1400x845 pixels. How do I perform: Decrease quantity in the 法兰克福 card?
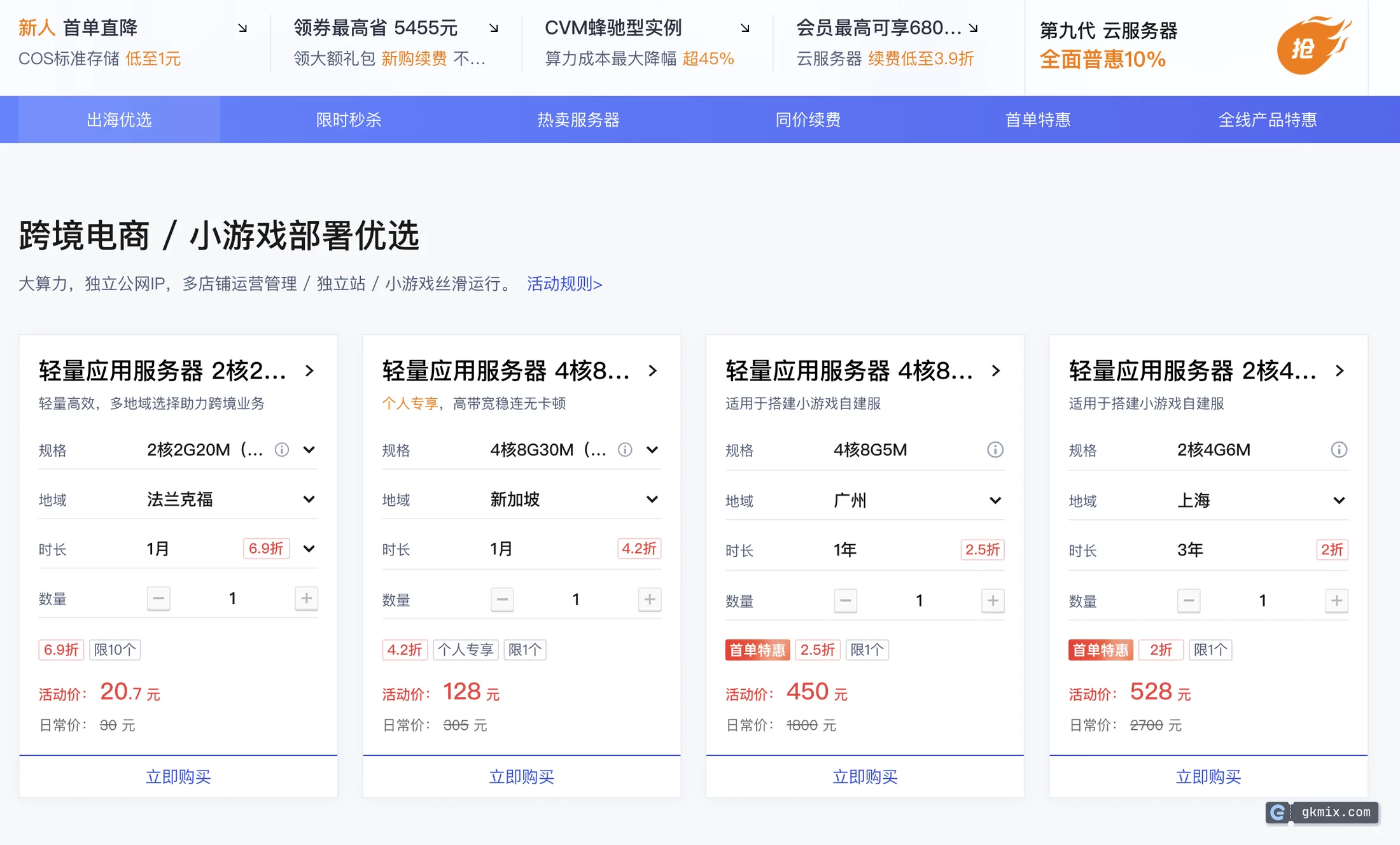coord(158,598)
